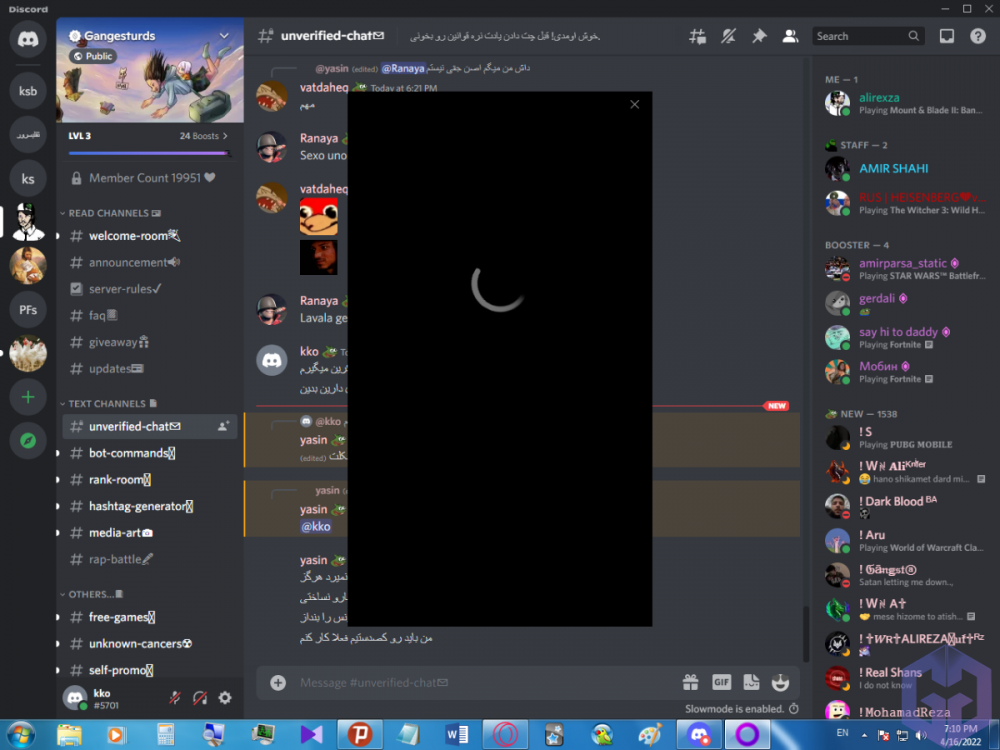Toggle headphone deafen in user panel
Viewport: 1000px width, 750px height.
[x=200, y=698]
